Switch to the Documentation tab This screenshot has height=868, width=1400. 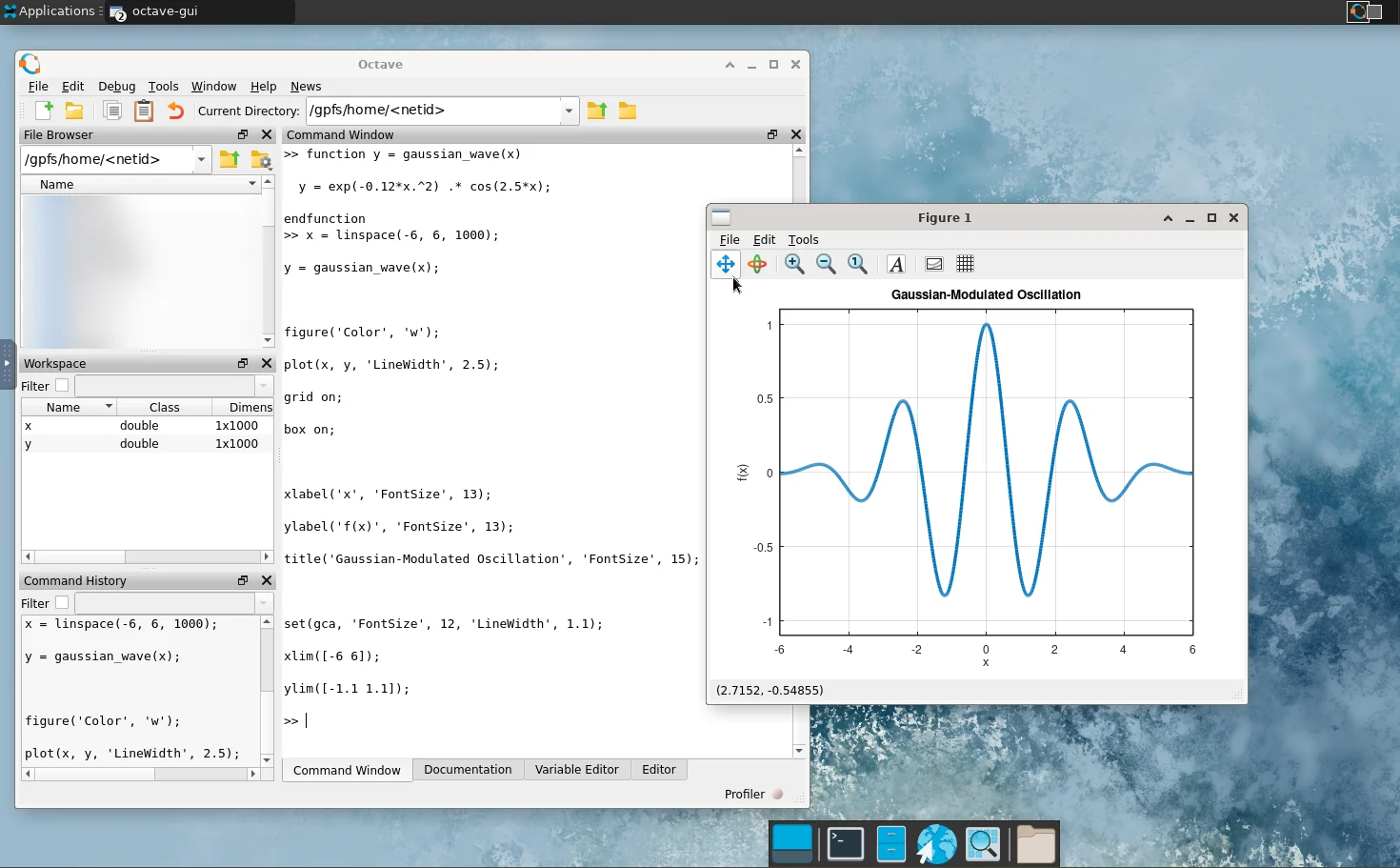click(x=468, y=770)
